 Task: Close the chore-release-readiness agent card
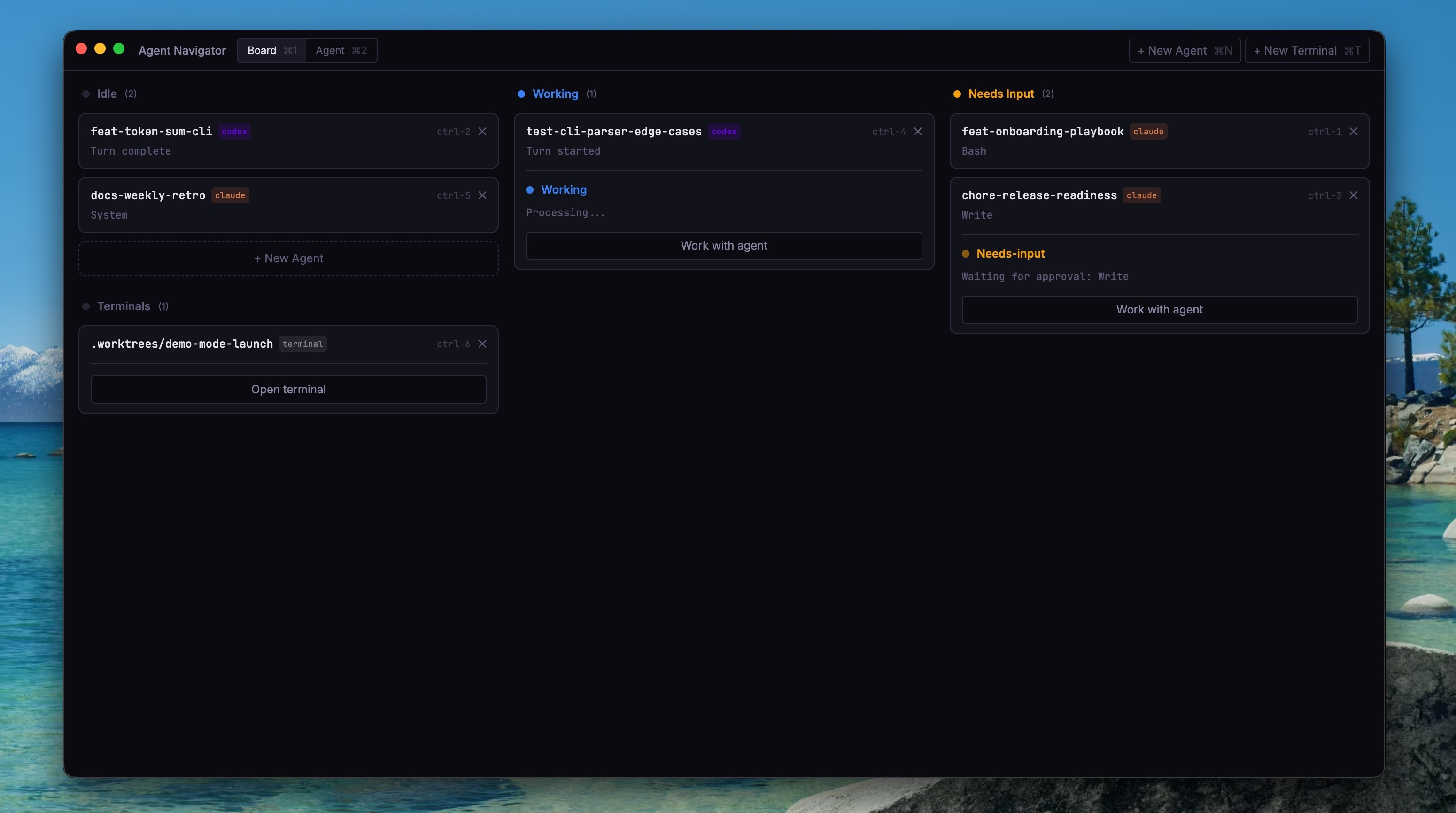[1353, 195]
